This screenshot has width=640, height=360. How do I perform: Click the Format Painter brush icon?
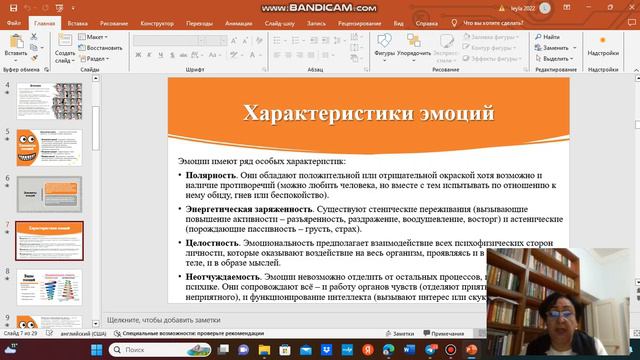[x=35, y=58]
